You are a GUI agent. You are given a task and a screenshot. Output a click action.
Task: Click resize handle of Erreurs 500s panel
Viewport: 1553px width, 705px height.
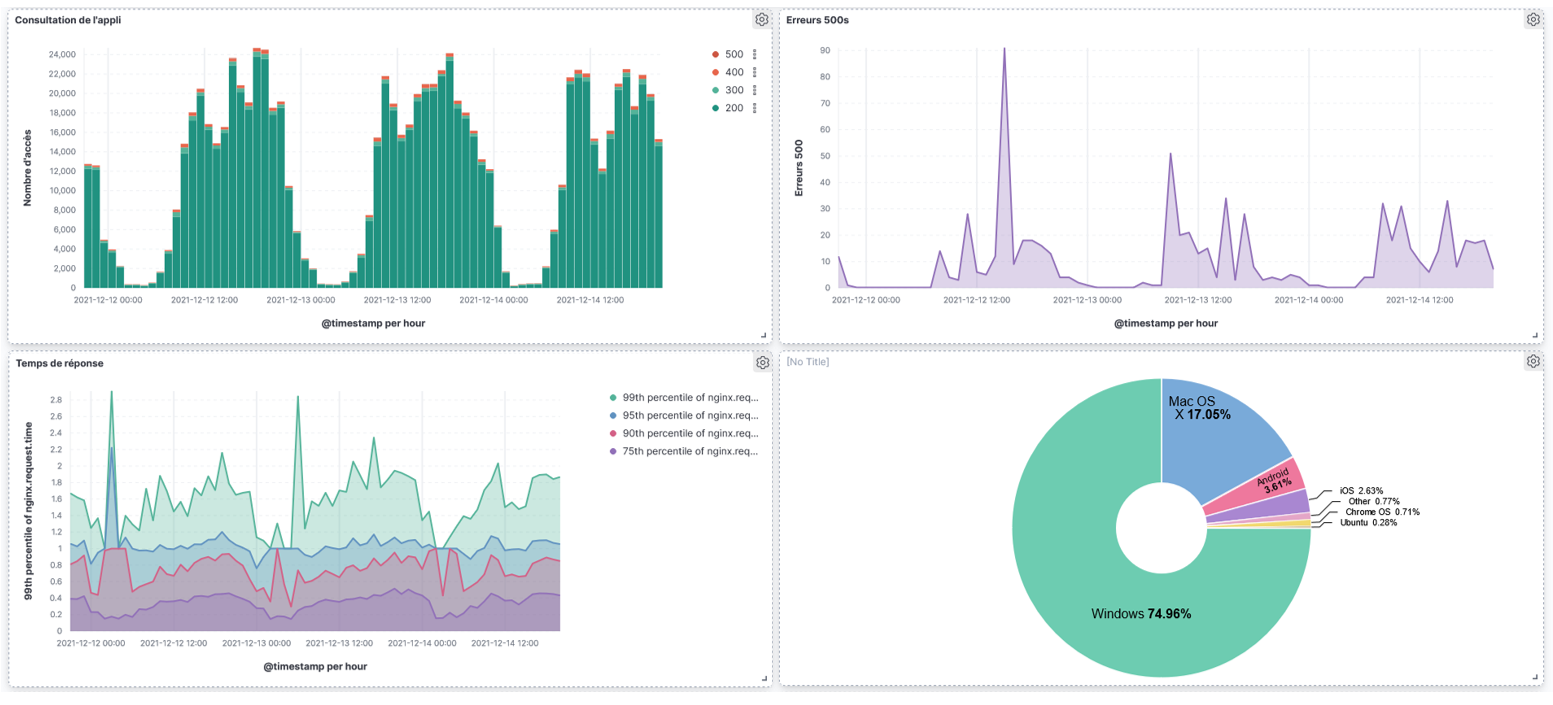[x=1535, y=336]
